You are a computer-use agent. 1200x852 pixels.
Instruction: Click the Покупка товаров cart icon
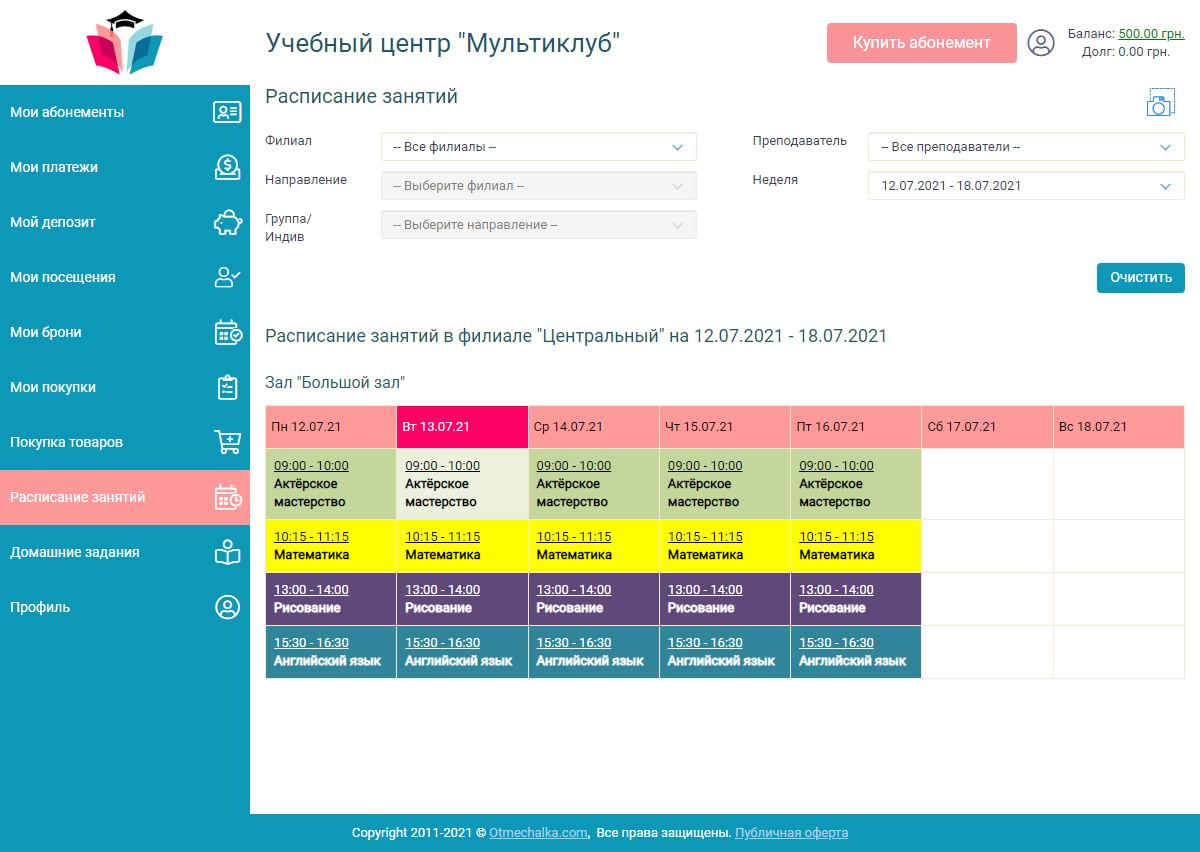click(x=227, y=442)
